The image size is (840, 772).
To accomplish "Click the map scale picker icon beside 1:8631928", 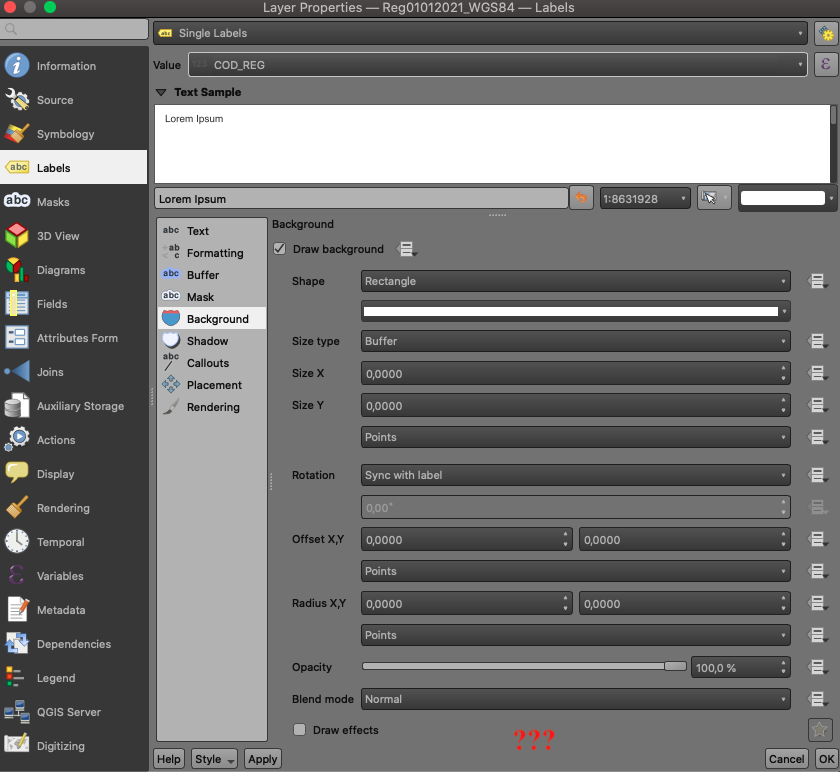I will pyautogui.click(x=714, y=198).
